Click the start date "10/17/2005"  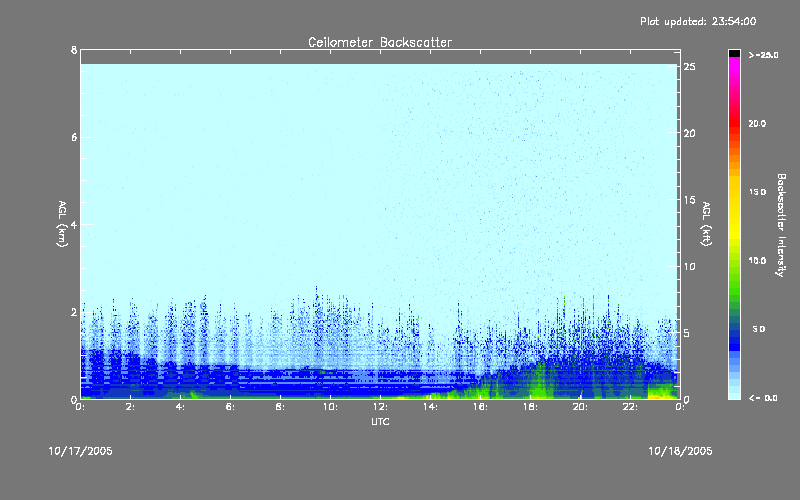[x=80, y=451]
